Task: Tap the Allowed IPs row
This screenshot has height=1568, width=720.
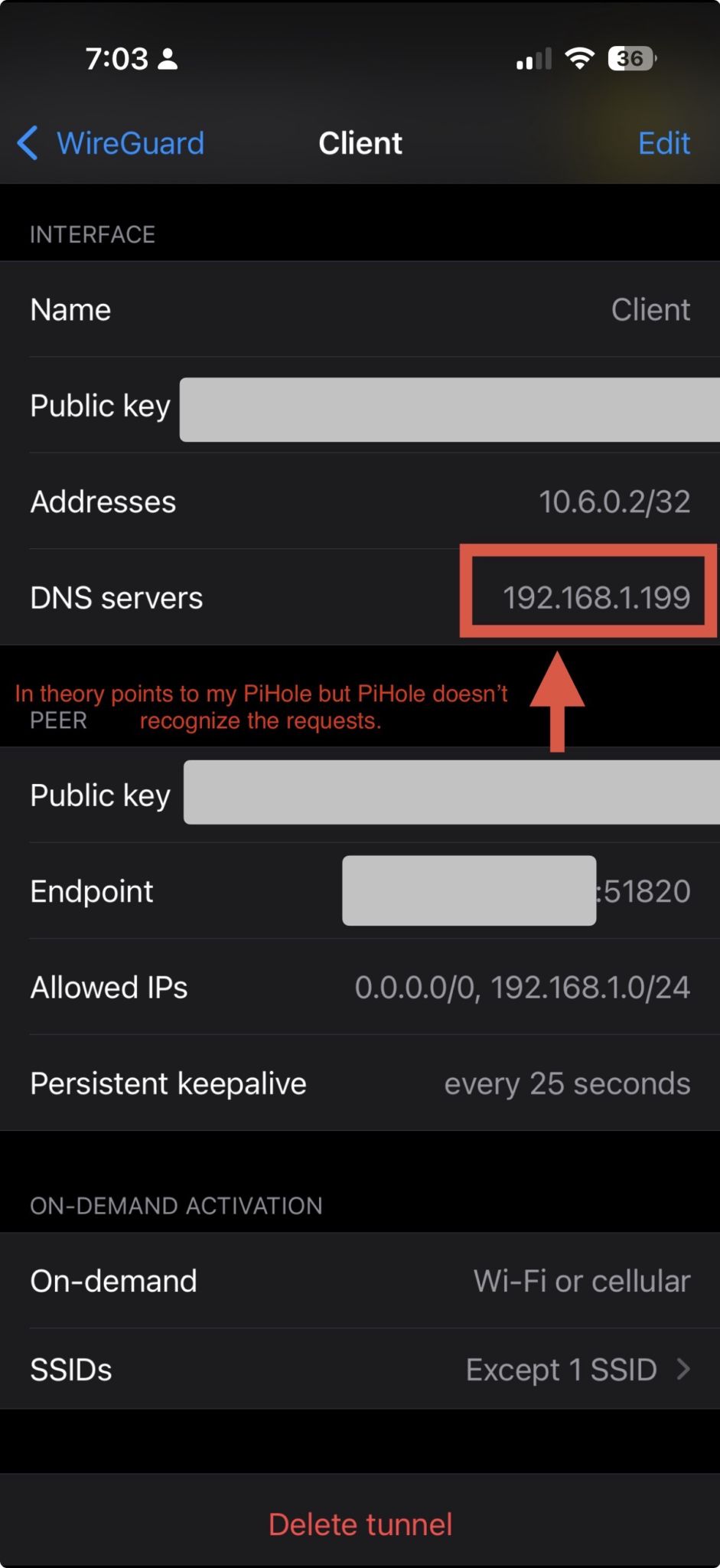Action: point(360,987)
